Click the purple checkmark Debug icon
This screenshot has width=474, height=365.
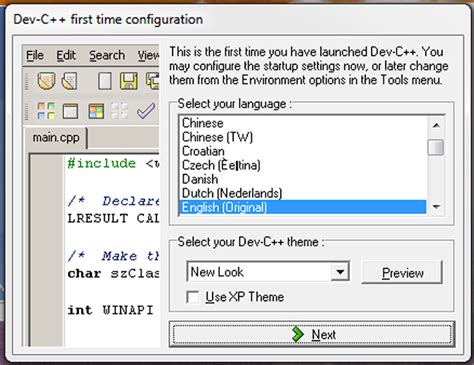pos(146,111)
